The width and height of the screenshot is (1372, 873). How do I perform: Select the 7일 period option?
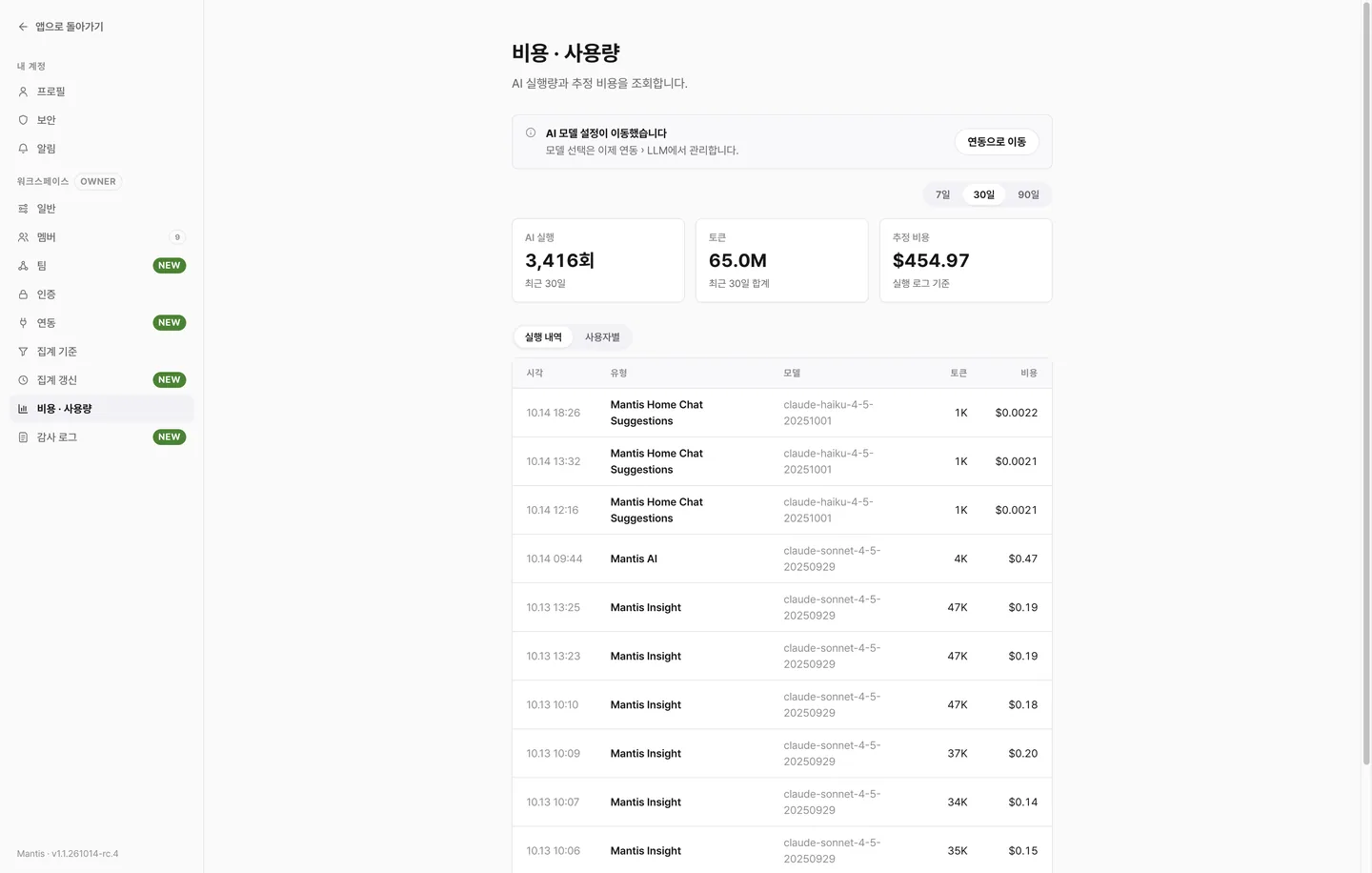point(942,194)
